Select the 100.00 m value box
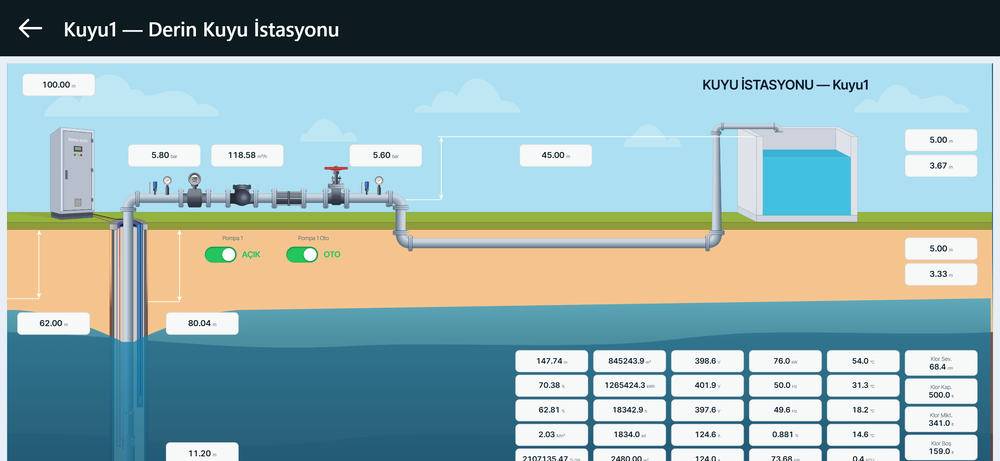 pyautogui.click(x=59, y=85)
